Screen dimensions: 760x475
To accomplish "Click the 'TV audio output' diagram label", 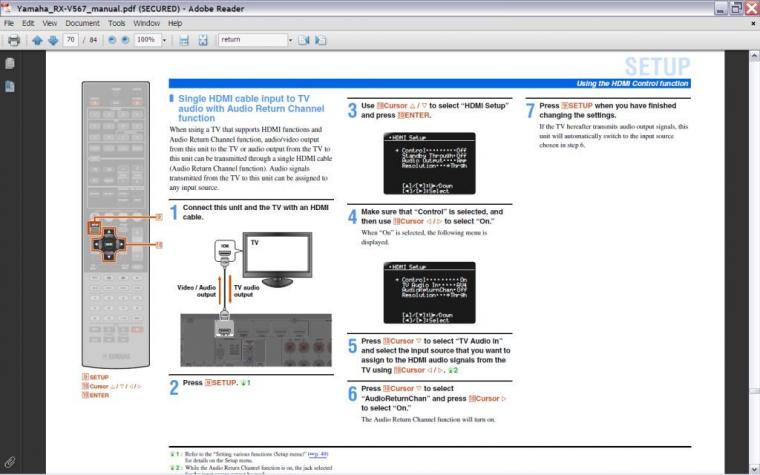I will pyautogui.click(x=246, y=291).
